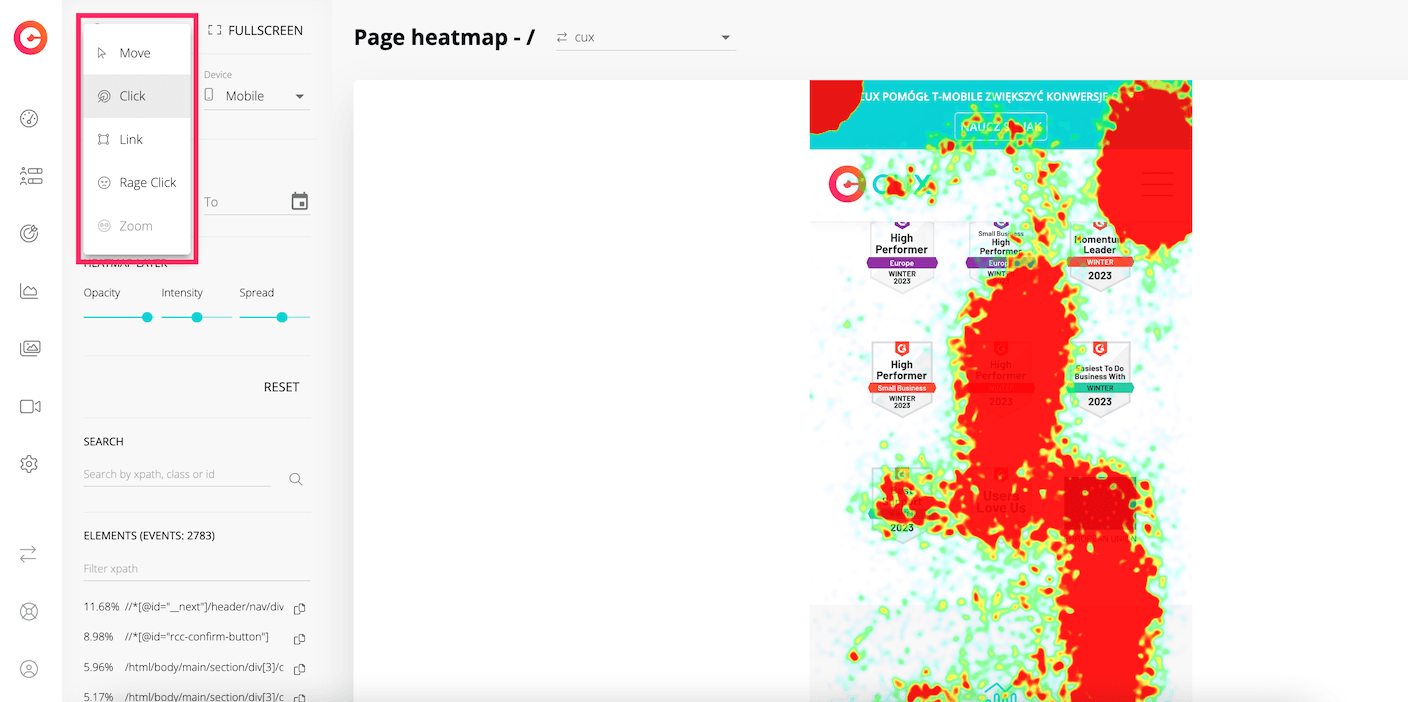Click the switch arrows icon in sidebar
Image resolution: width=1408 pixels, height=702 pixels.
tap(28, 553)
